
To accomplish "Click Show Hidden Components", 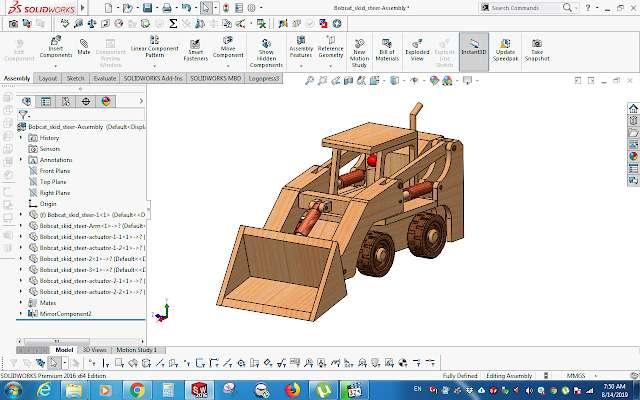I will (266, 53).
